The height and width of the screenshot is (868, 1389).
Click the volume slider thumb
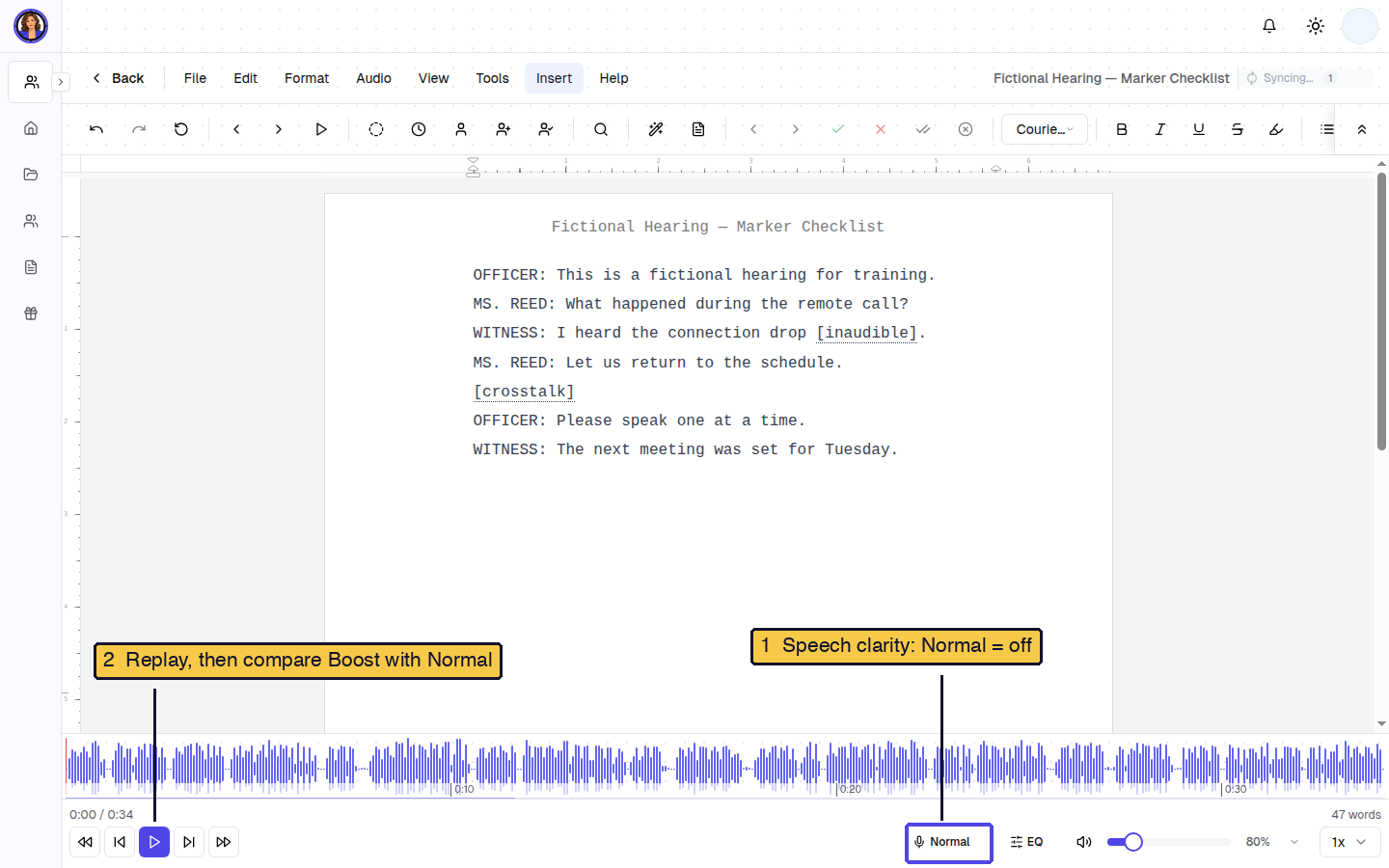pyautogui.click(x=1133, y=842)
